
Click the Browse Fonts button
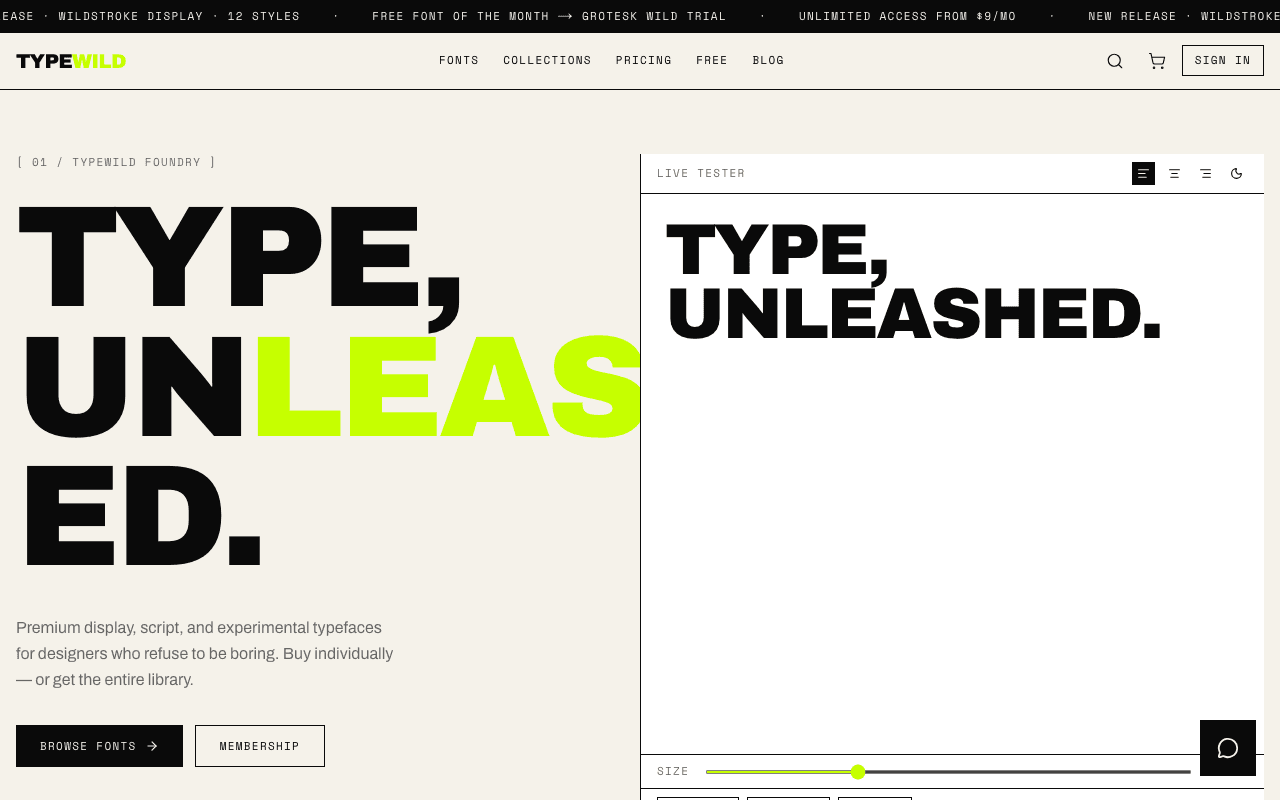pyautogui.click(x=99, y=746)
